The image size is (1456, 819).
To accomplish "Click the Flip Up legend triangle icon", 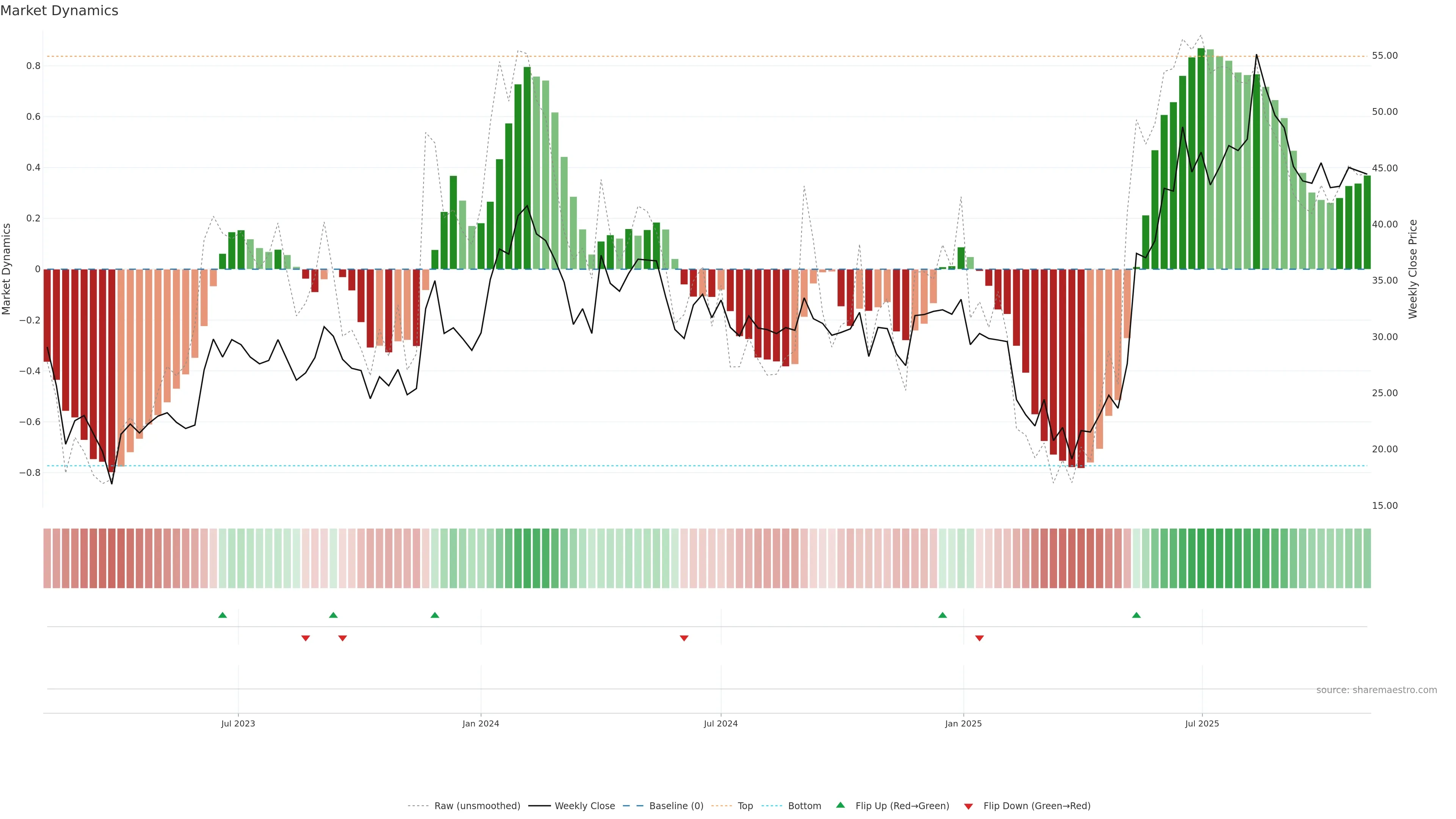I will pyautogui.click(x=841, y=805).
